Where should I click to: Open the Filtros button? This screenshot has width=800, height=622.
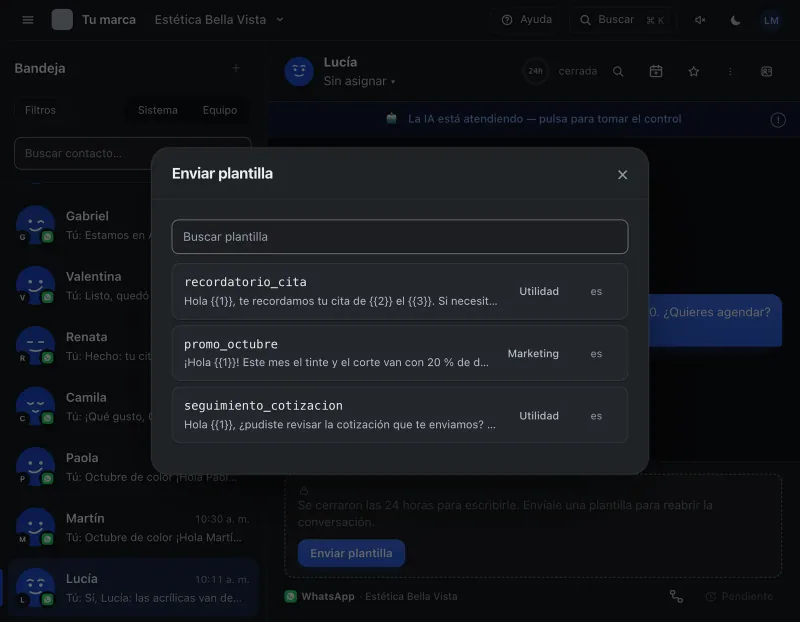(40, 110)
